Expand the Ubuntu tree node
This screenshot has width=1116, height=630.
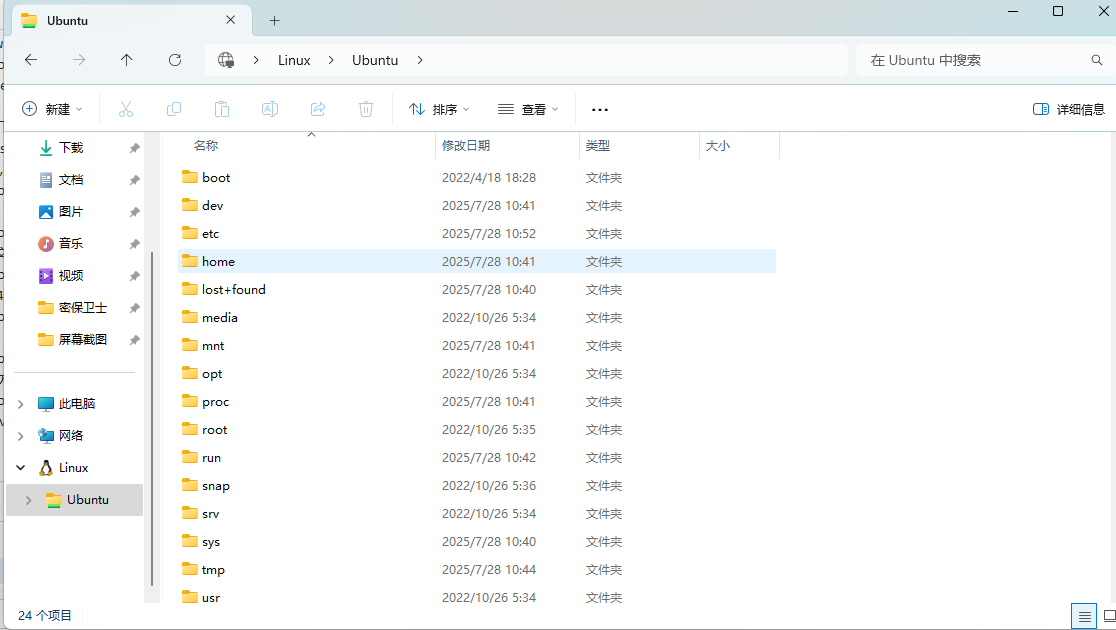click(28, 500)
